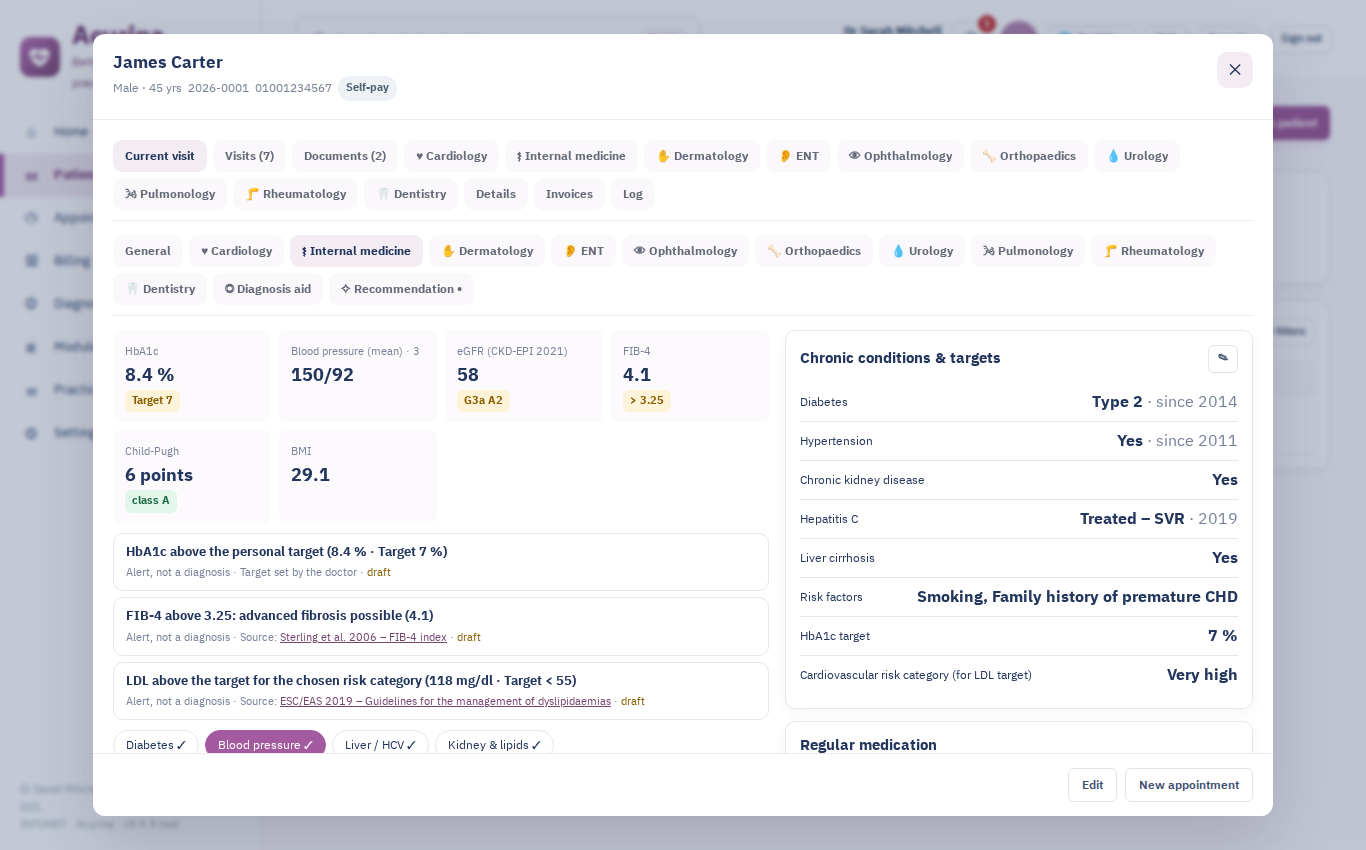Open the Recommendation sub-tab
Viewport: 1366px width, 850px height.
point(401,289)
